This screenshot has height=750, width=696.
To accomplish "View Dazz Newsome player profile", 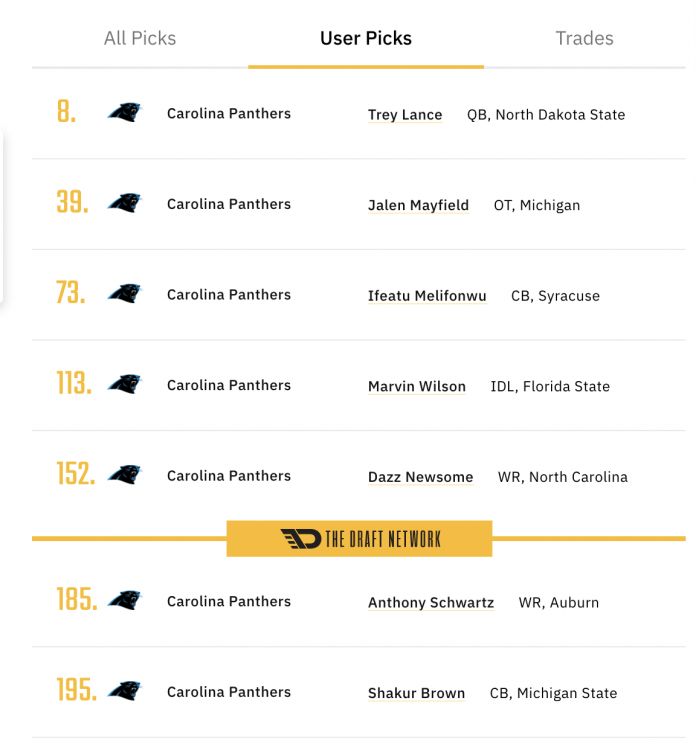I will click(421, 477).
